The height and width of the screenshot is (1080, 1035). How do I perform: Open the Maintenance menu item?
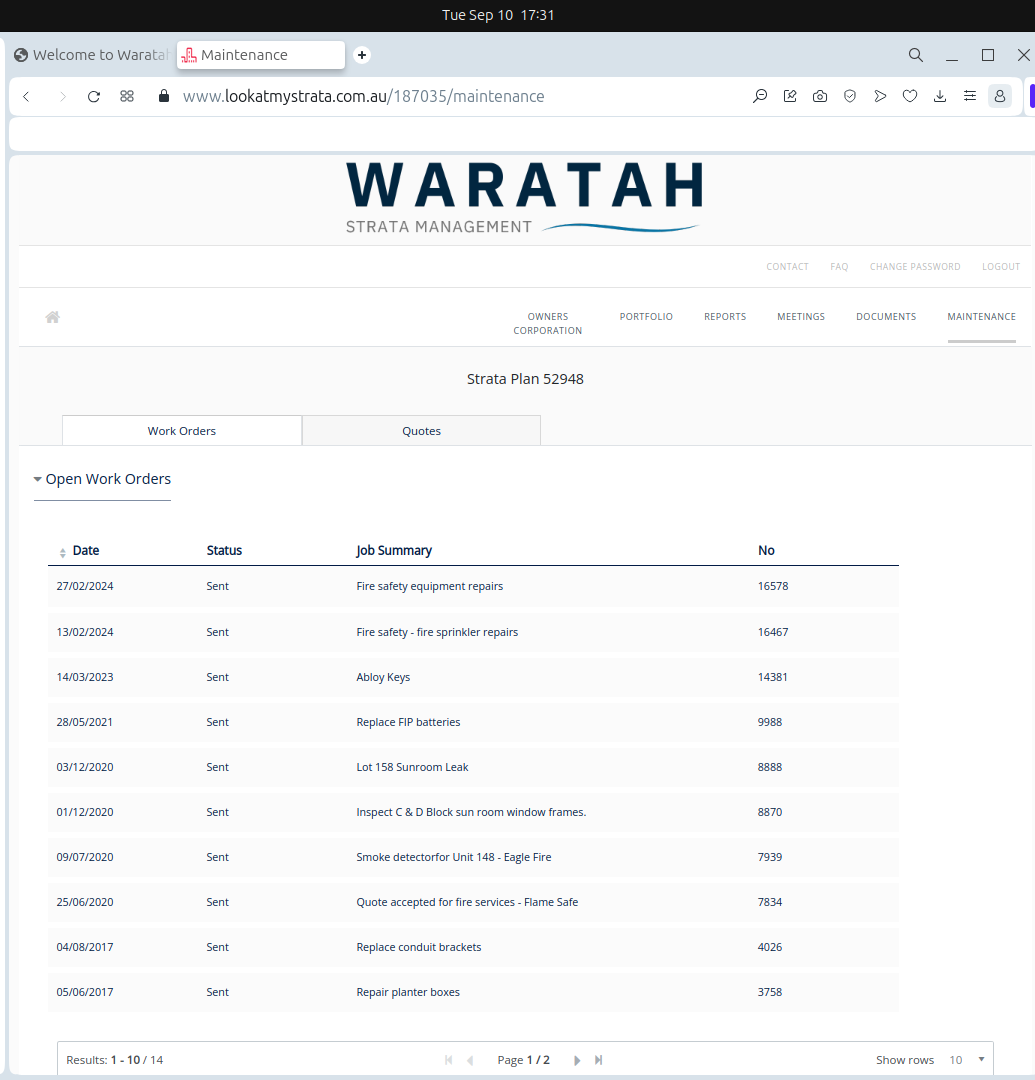click(981, 317)
